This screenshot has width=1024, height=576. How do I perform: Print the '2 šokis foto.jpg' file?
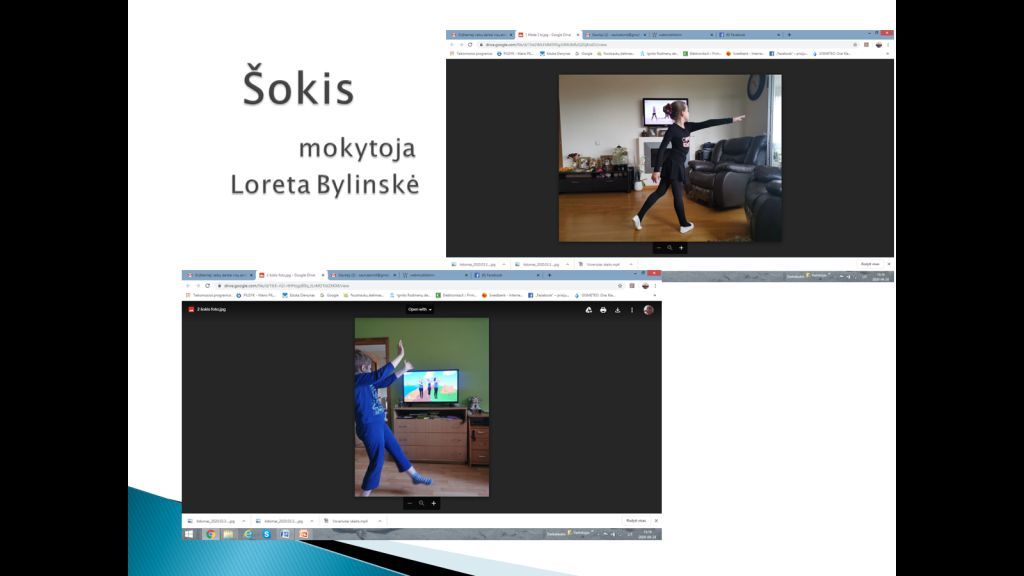(x=603, y=310)
